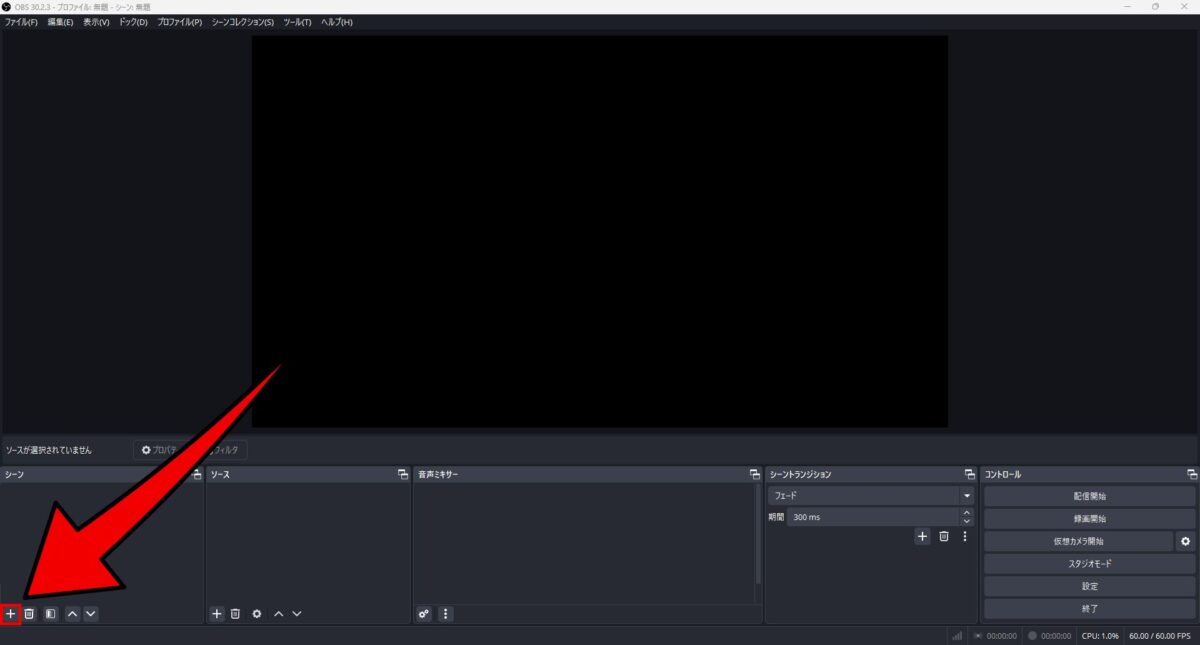Add a new source with the plus icon
1200x645 pixels.
216,613
